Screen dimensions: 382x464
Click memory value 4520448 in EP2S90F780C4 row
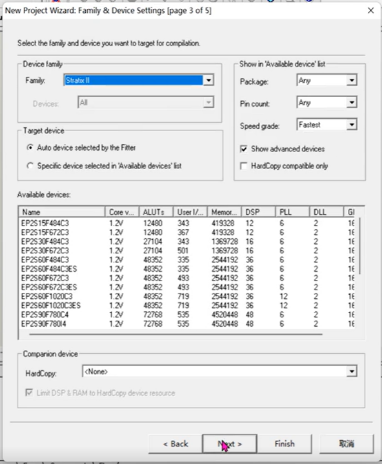tap(225, 315)
